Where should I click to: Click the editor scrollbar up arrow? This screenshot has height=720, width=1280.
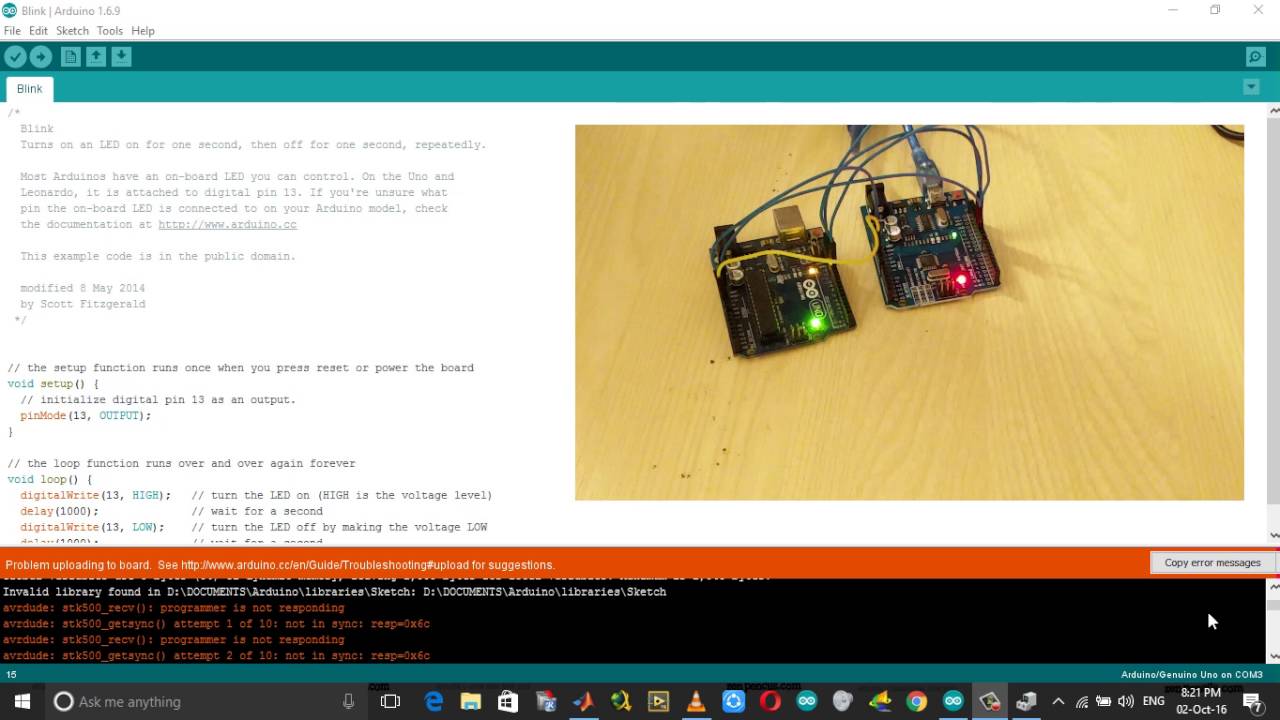1273,110
